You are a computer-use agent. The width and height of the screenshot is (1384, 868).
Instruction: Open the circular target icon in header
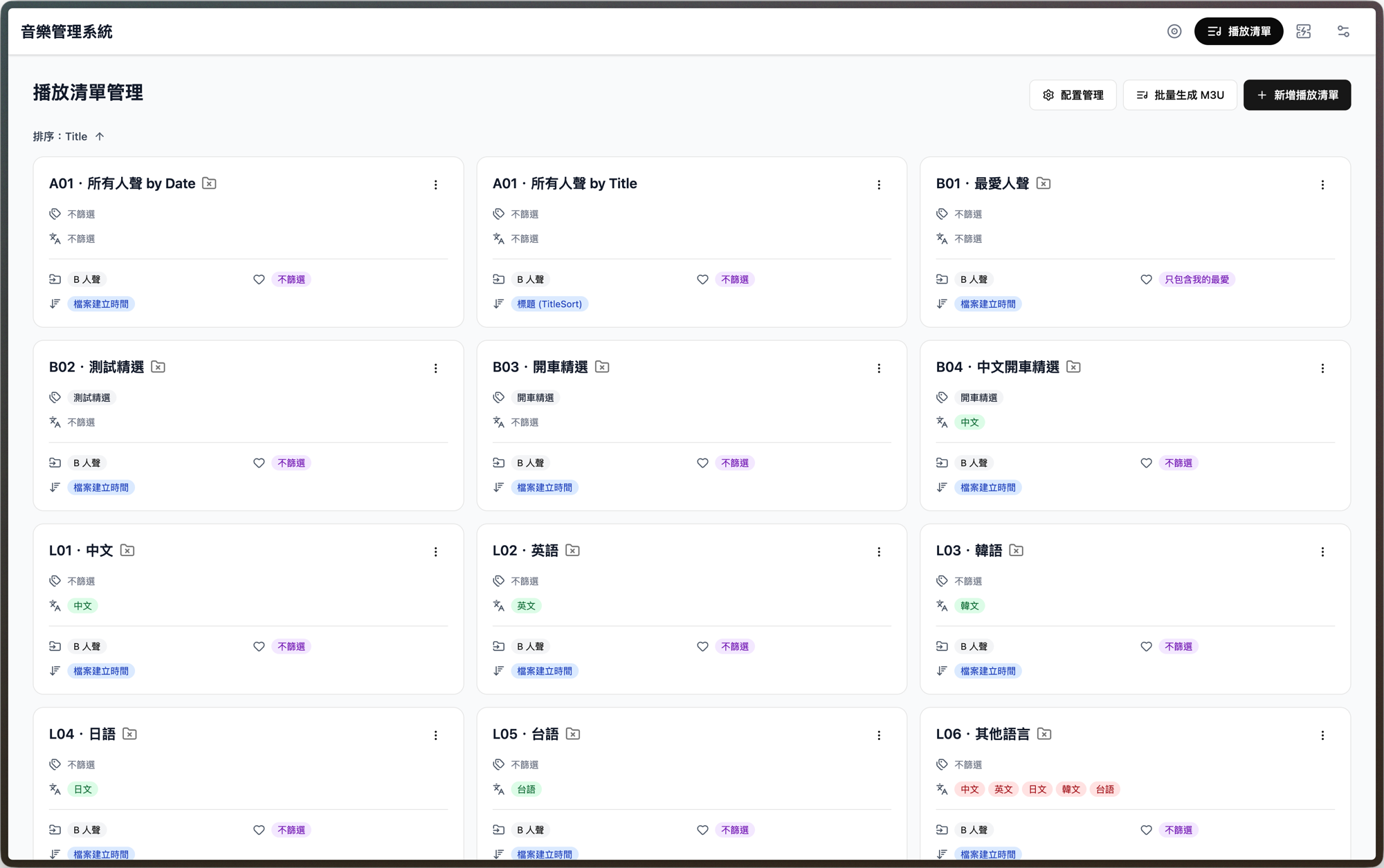[x=1174, y=31]
